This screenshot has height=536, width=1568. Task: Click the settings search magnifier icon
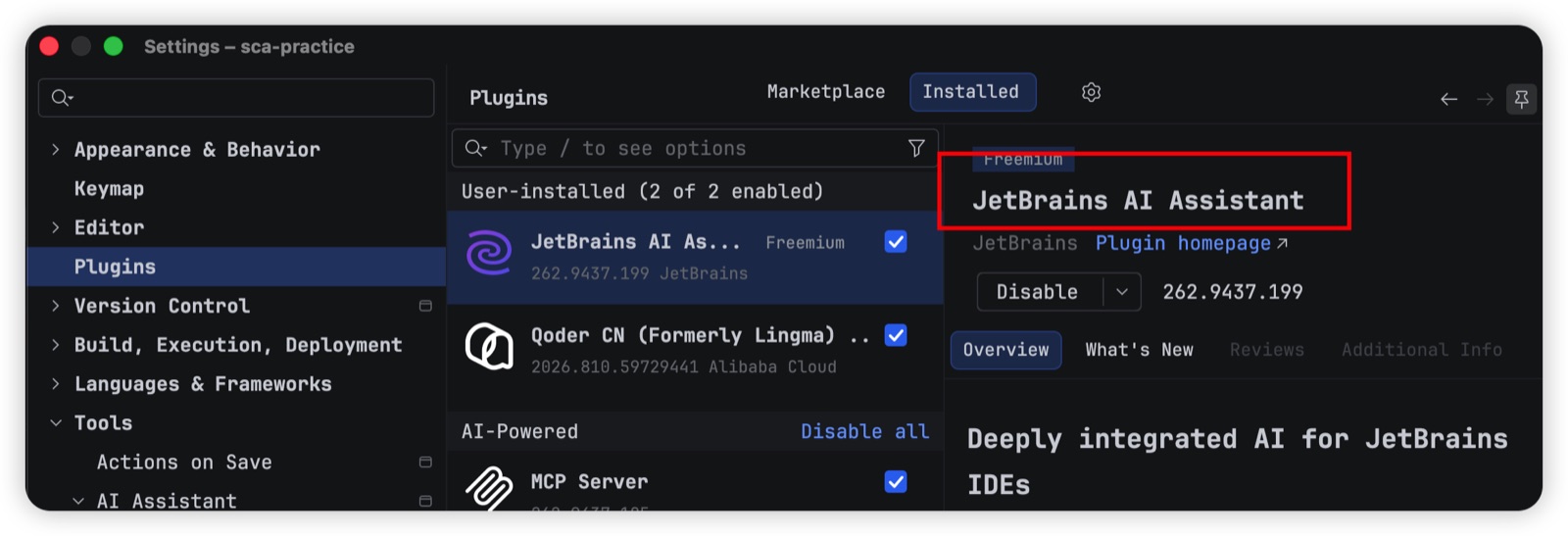tap(62, 97)
